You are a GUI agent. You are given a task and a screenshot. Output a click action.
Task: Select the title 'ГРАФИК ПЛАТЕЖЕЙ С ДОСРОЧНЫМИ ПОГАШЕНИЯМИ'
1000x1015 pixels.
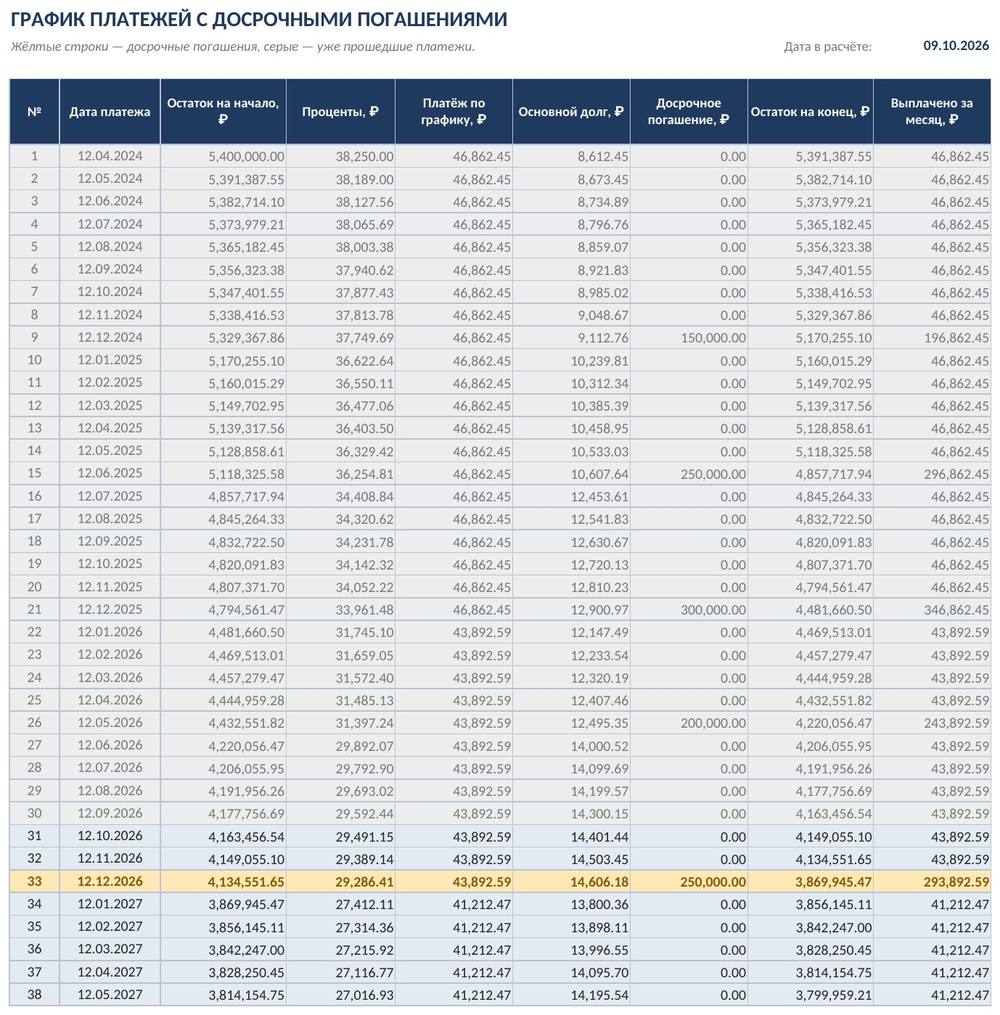point(259,19)
